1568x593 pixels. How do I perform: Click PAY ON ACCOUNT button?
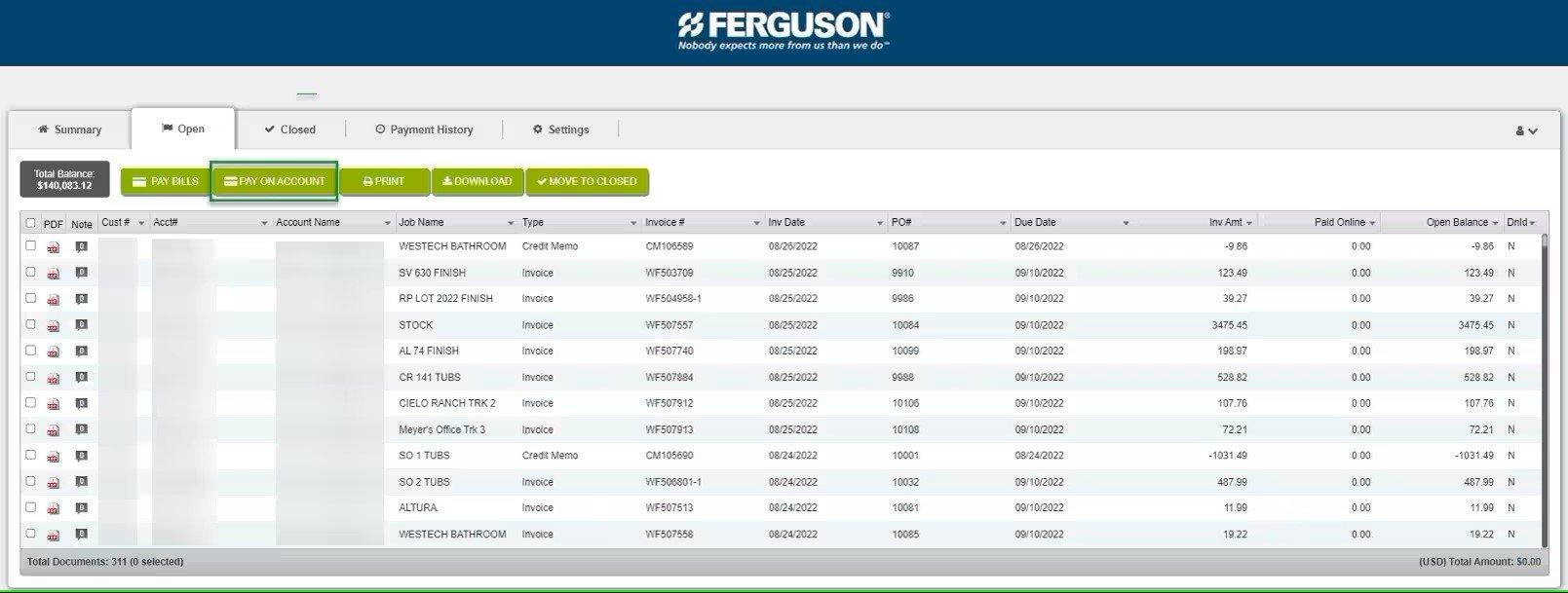[x=274, y=181]
